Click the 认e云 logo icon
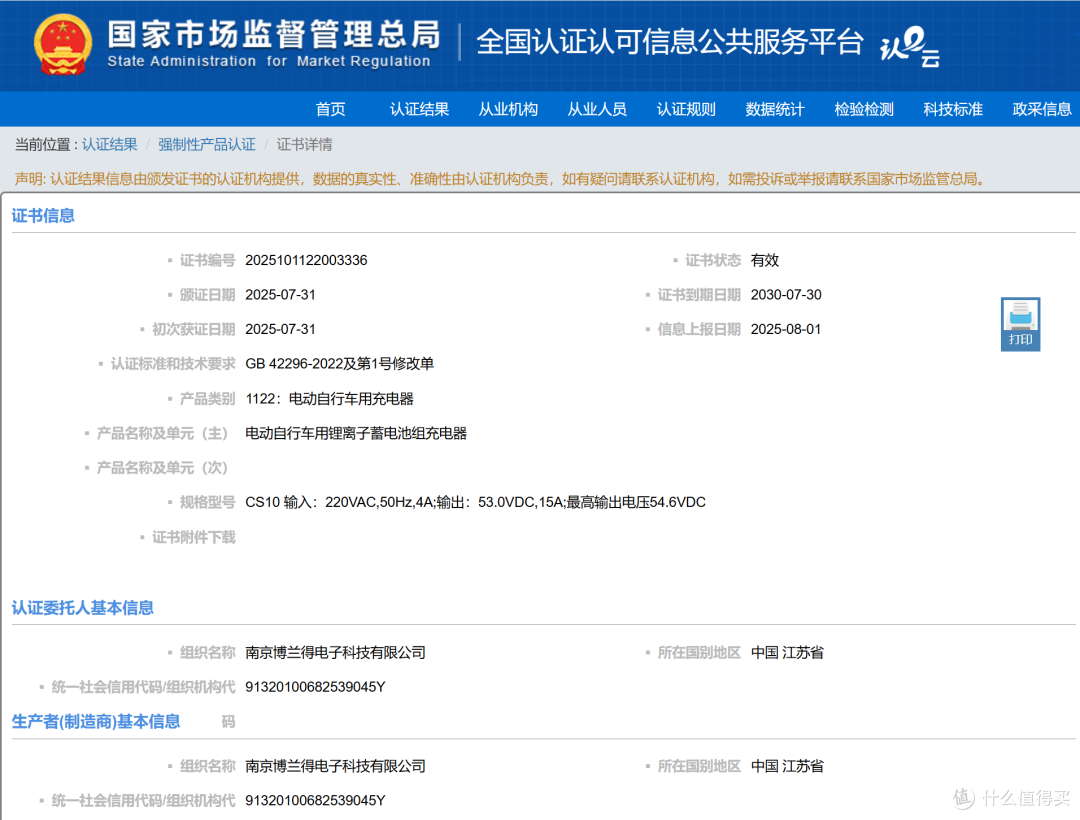The height and width of the screenshot is (820, 1080). (910, 47)
